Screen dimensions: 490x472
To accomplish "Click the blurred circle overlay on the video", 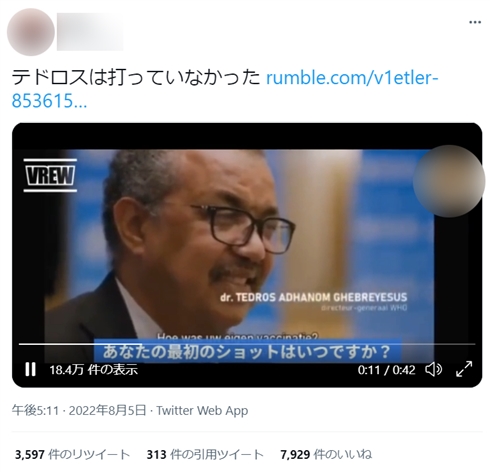I will point(449,181).
